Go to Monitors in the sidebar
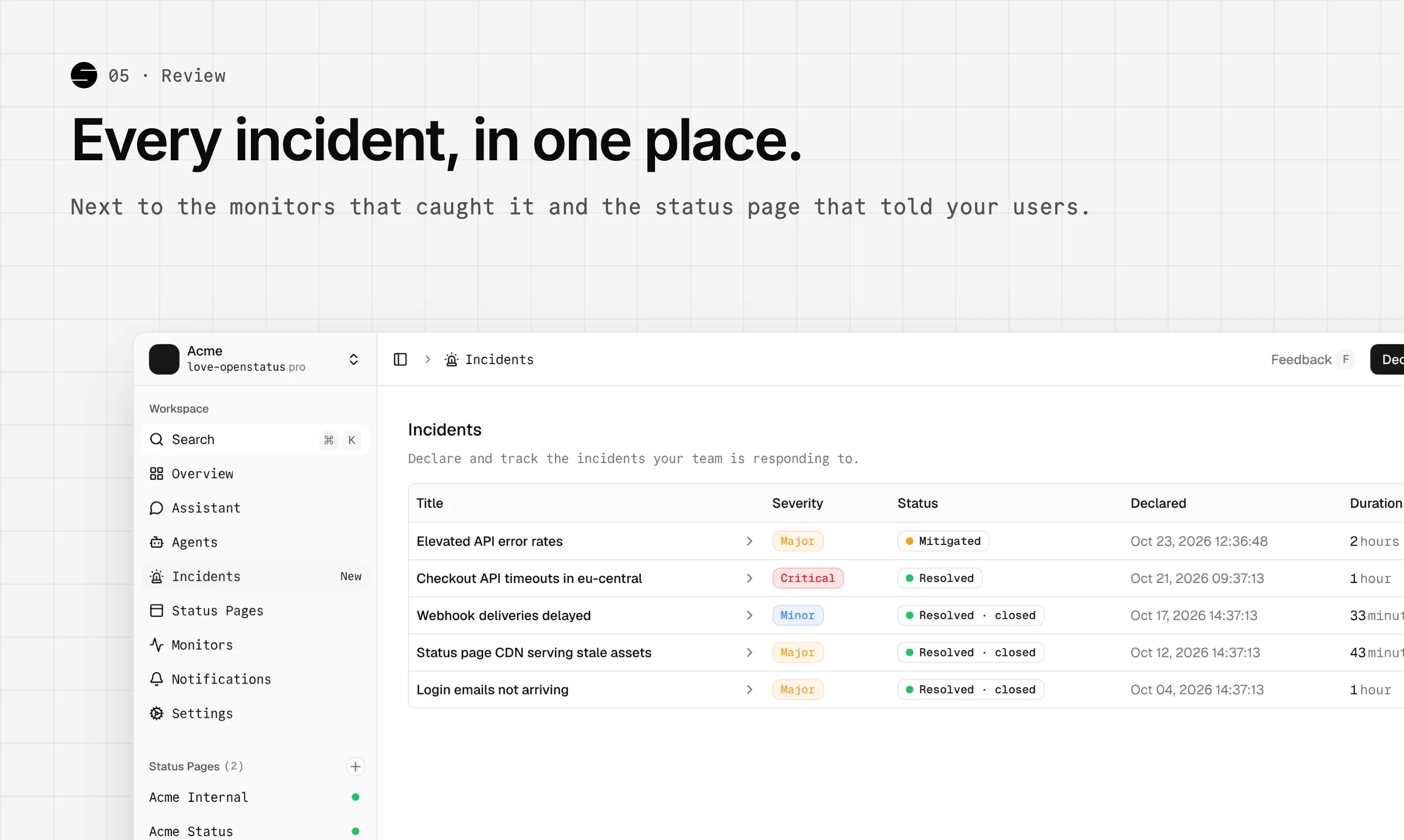Image resolution: width=1404 pixels, height=840 pixels. pyautogui.click(x=255, y=645)
